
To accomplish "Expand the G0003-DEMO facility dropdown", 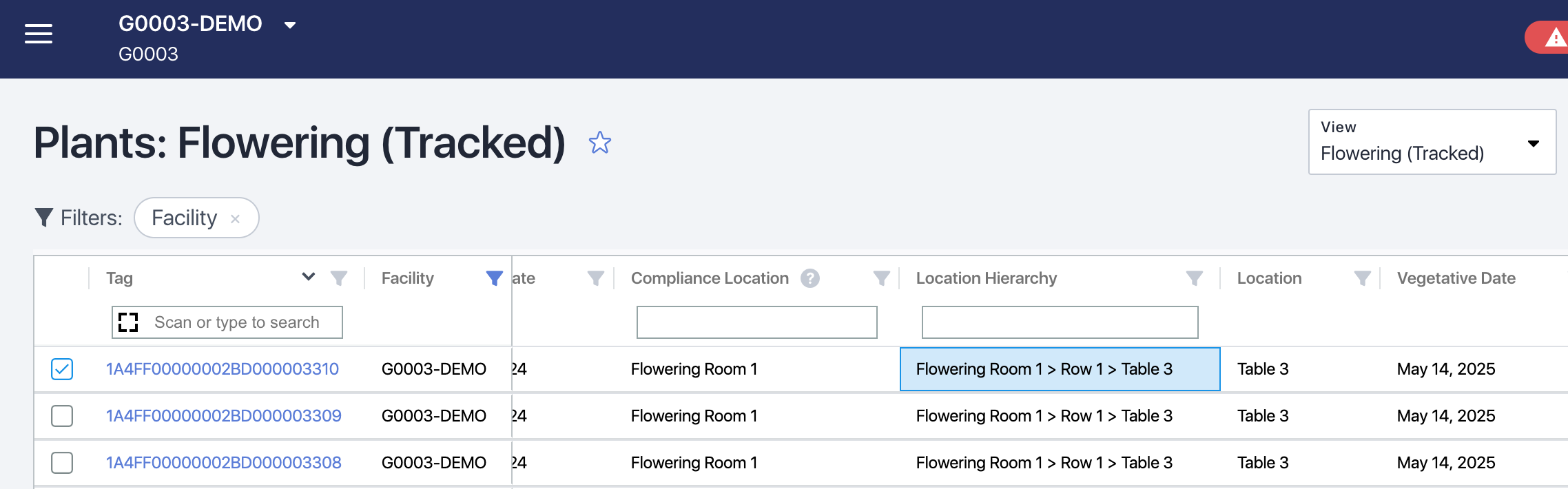I will pyautogui.click(x=290, y=25).
